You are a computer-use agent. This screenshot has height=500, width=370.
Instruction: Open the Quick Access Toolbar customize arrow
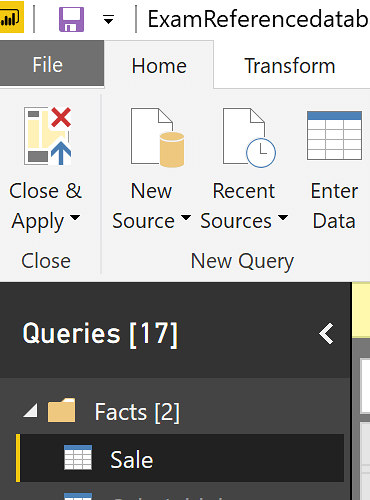point(108,20)
